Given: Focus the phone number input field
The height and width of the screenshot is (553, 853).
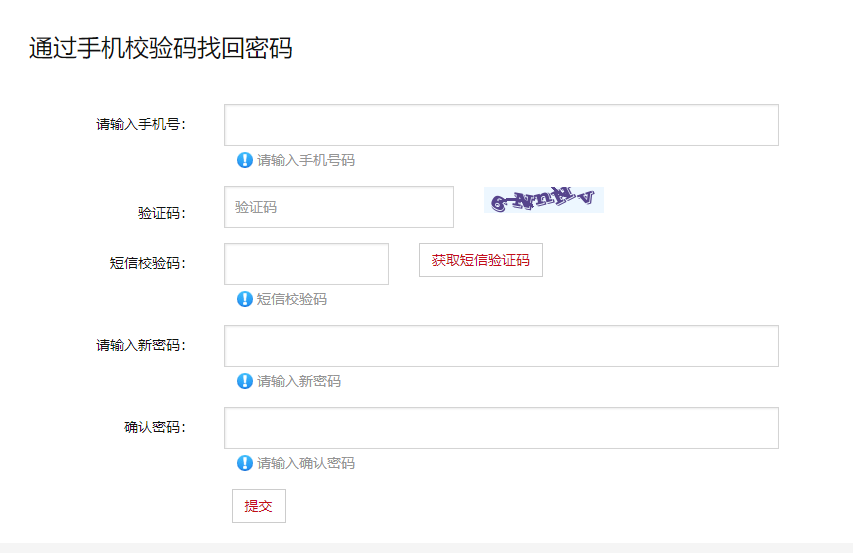Looking at the screenshot, I should pos(501,125).
